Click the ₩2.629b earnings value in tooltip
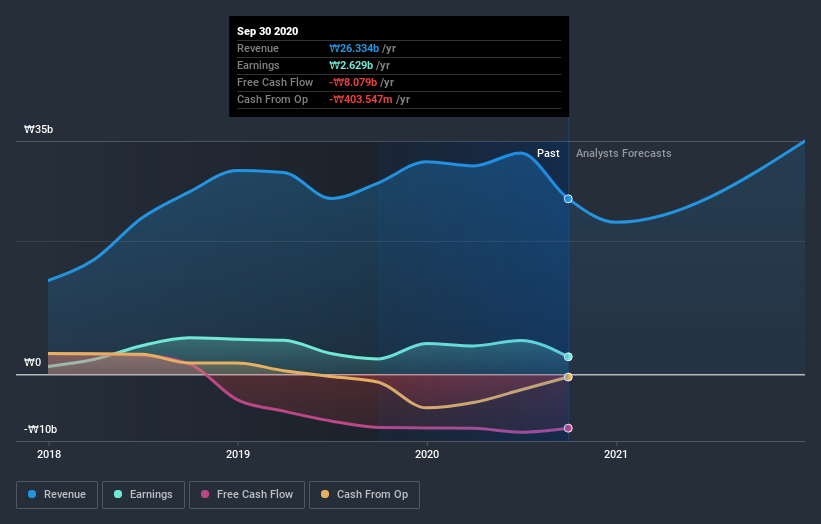Screen dimensions: 821x524 [x=351, y=65]
